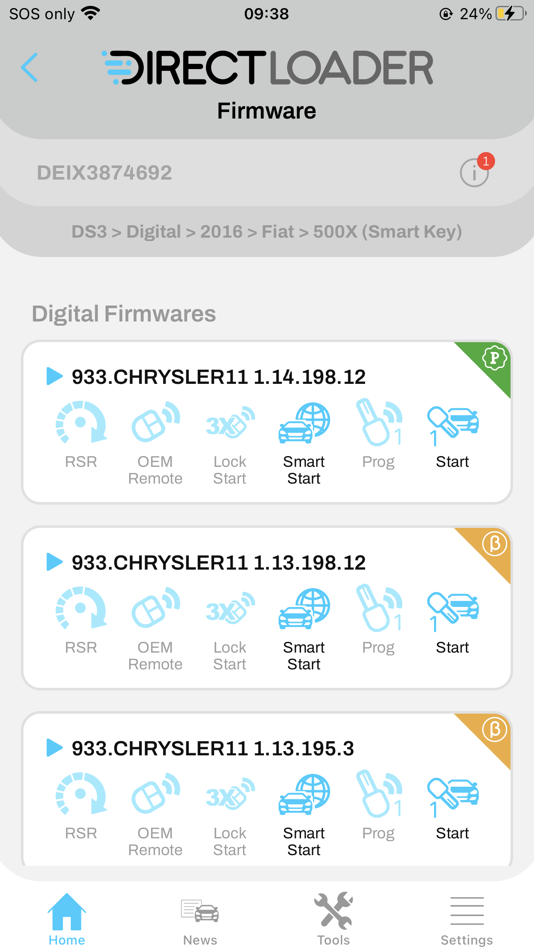
Task: Open the info icon with red badge
Action: tap(476, 171)
